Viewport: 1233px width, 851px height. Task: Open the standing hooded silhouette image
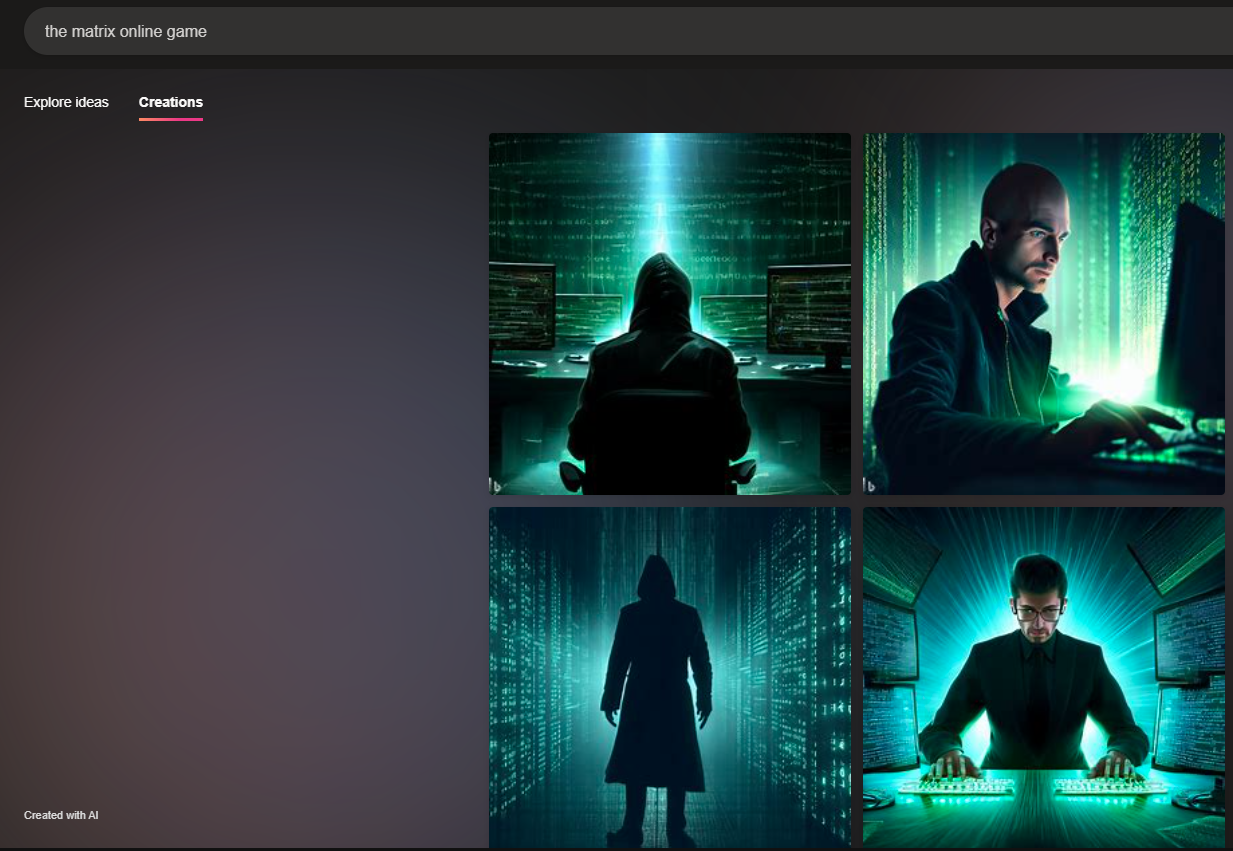tap(669, 677)
